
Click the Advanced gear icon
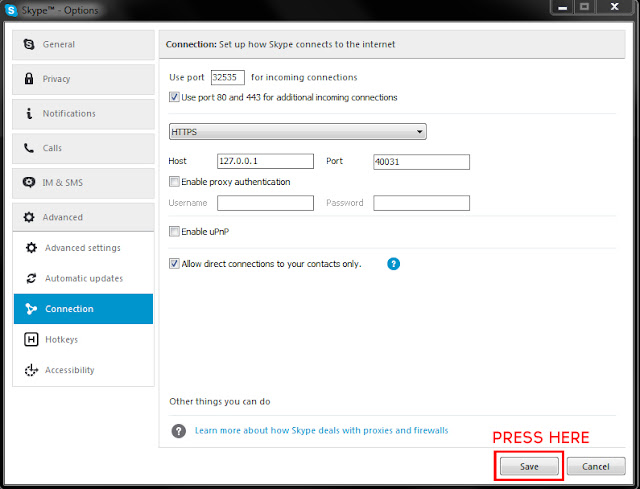pyautogui.click(x=29, y=217)
